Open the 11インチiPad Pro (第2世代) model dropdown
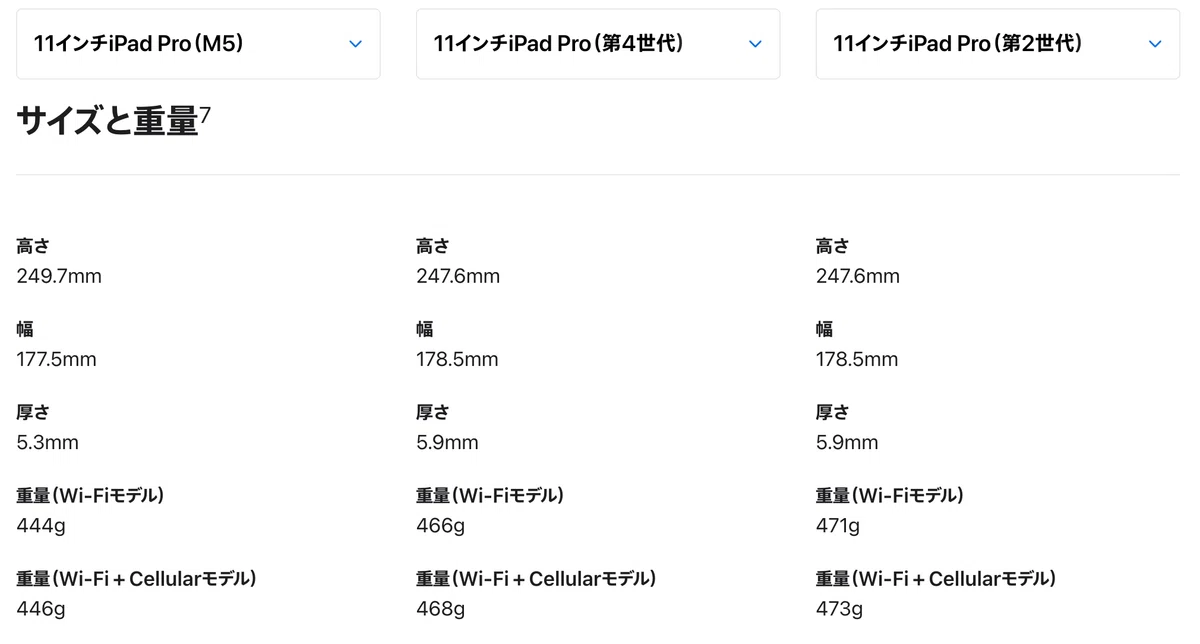The image size is (1200, 644). (998, 43)
